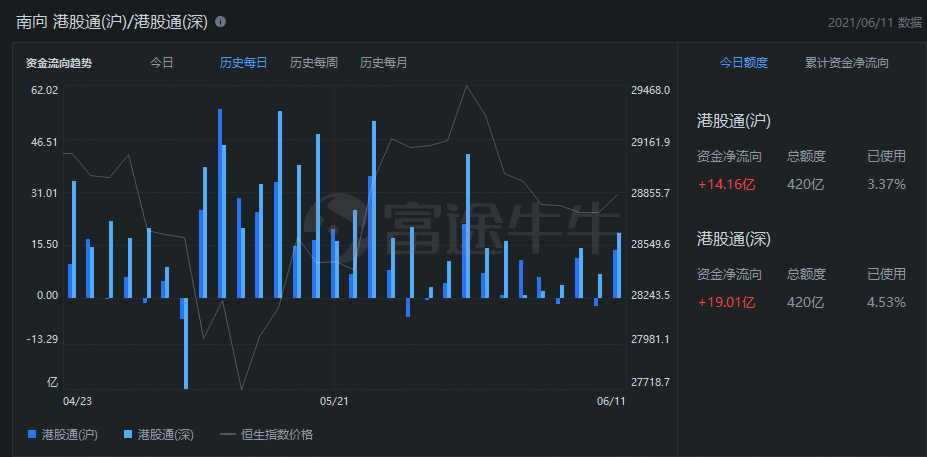Screen dimensions: 927x457
Task: Switch to the 累计资金净流向 tab
Action: click(846, 63)
